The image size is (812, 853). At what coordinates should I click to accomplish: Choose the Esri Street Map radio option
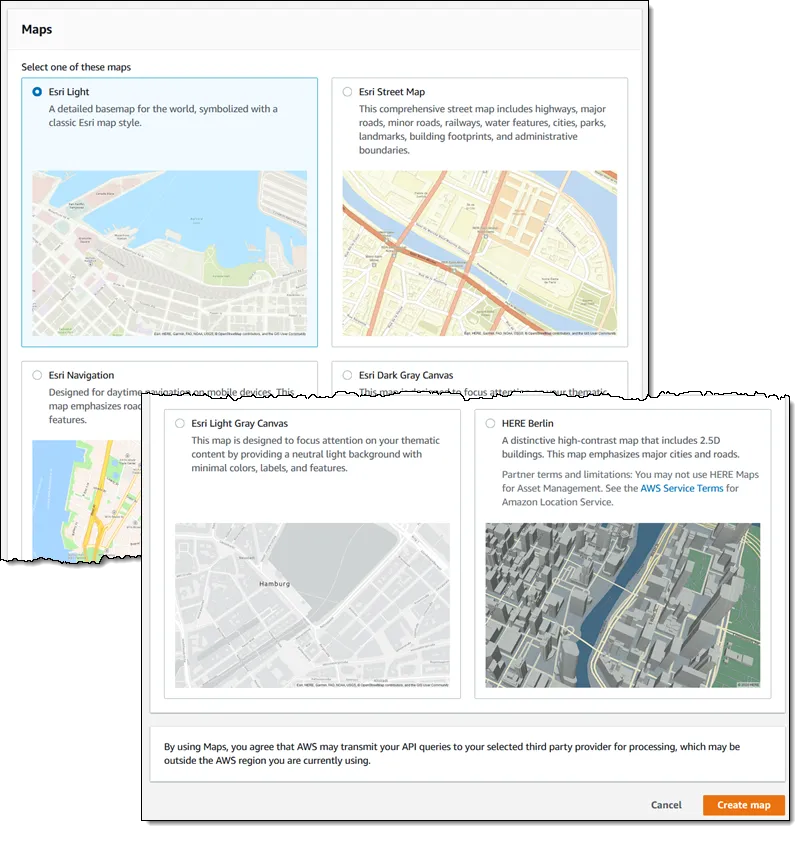[x=347, y=92]
